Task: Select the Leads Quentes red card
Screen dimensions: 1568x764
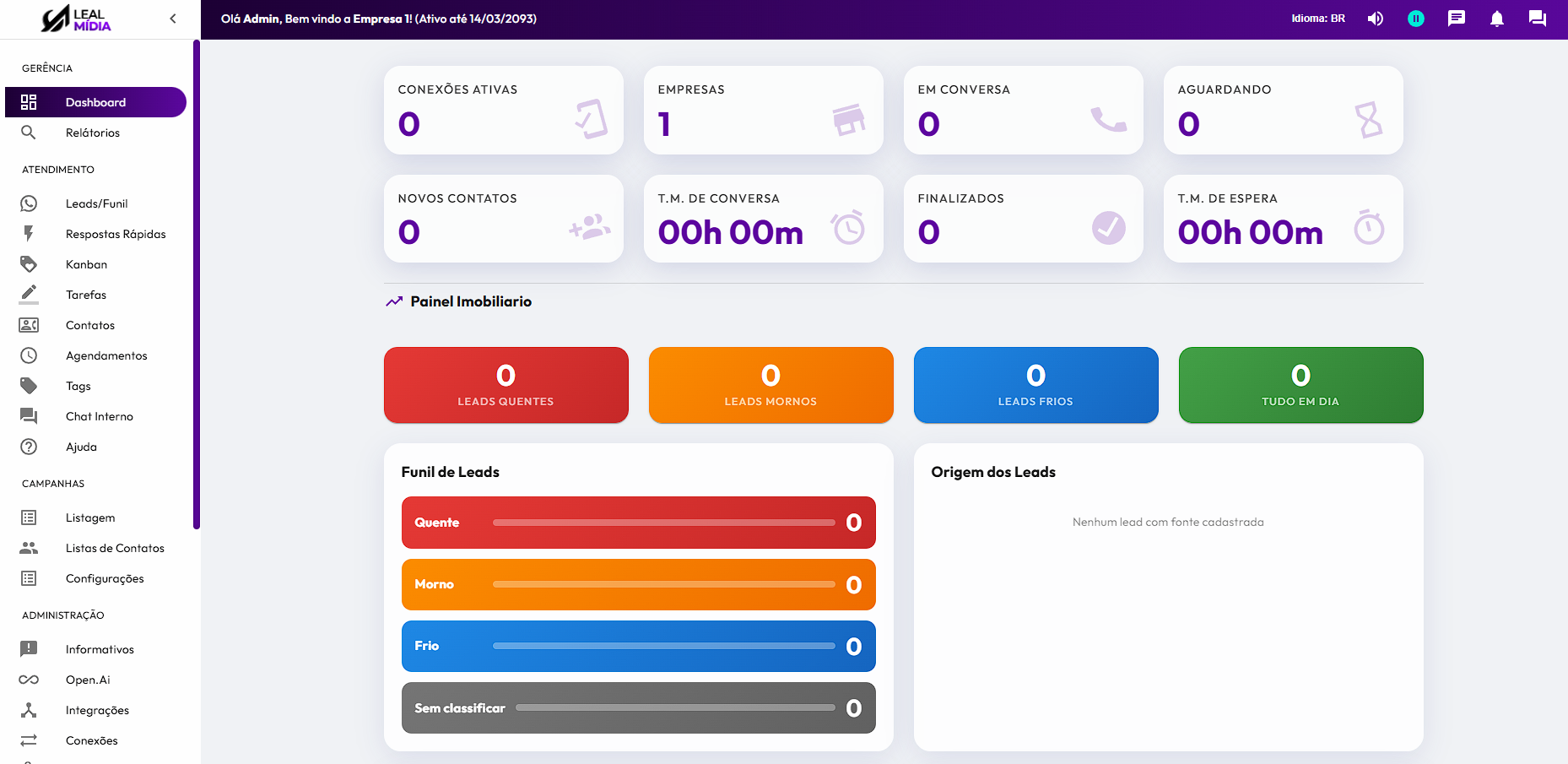Action: (506, 385)
